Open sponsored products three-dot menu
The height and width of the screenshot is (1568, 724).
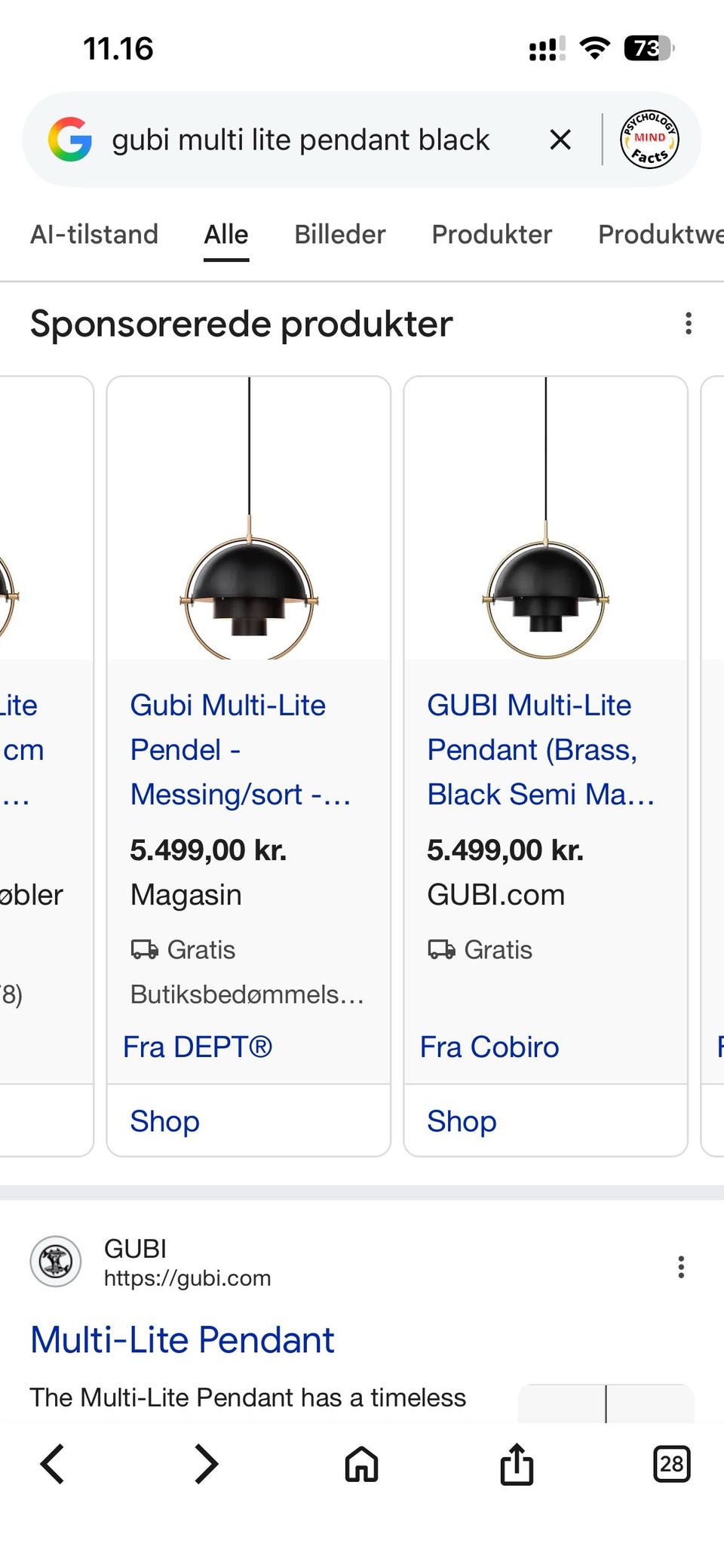(689, 323)
